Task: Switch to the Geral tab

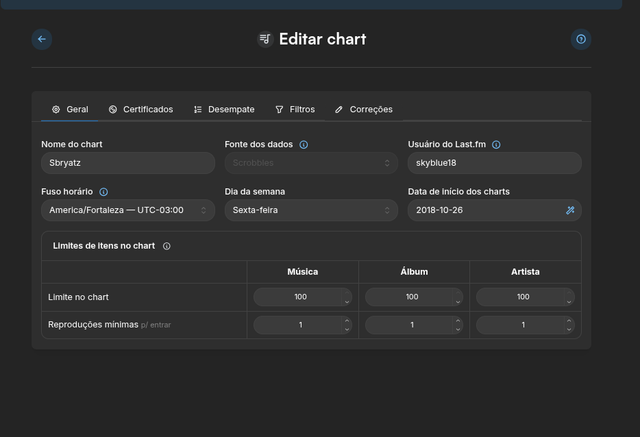Action: tap(69, 109)
